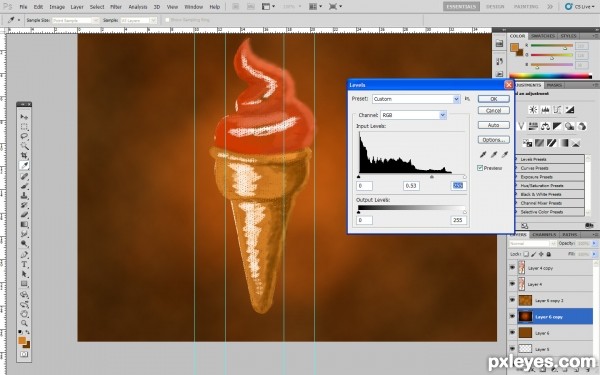This screenshot has height=375, width=600.
Task: Click OK in Levels dialog
Action: coord(494,99)
